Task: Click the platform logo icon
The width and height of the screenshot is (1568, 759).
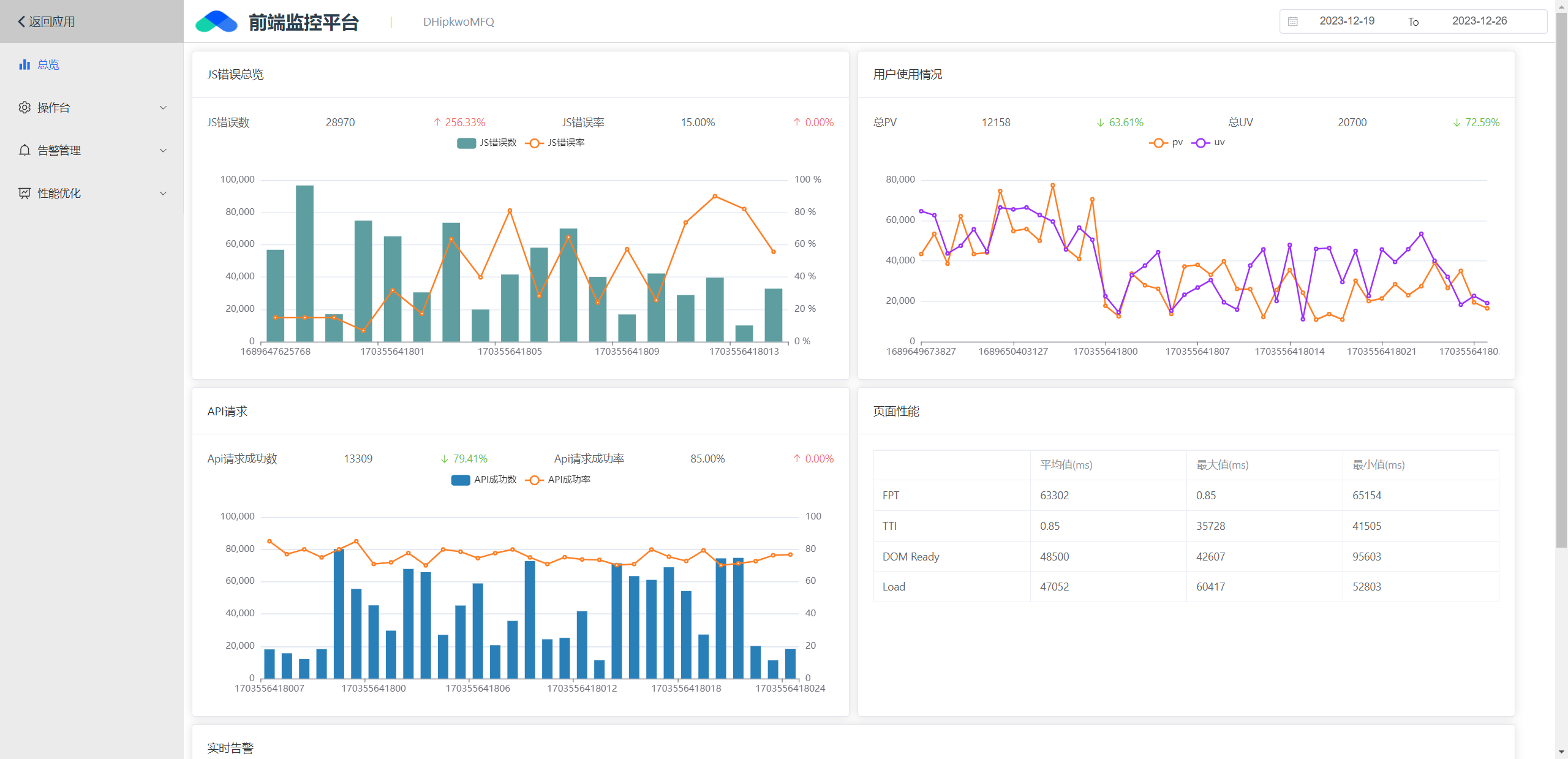Action: (216, 21)
